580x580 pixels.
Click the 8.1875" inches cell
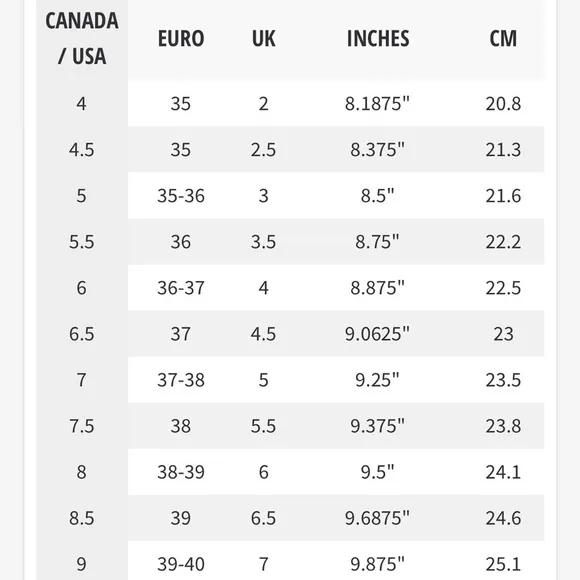[x=377, y=104]
